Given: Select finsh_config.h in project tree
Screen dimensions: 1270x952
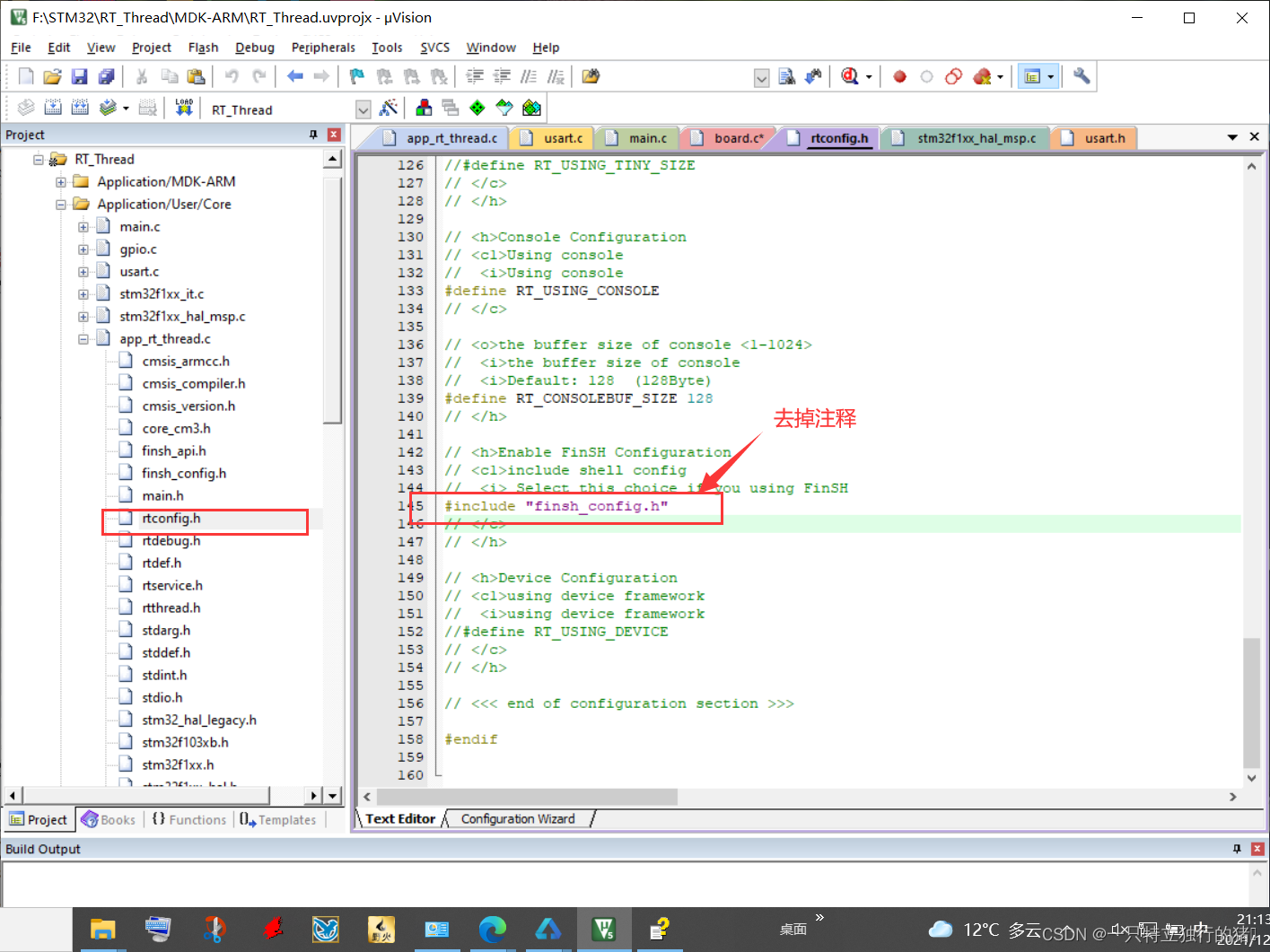Looking at the screenshot, I should pos(184,474).
